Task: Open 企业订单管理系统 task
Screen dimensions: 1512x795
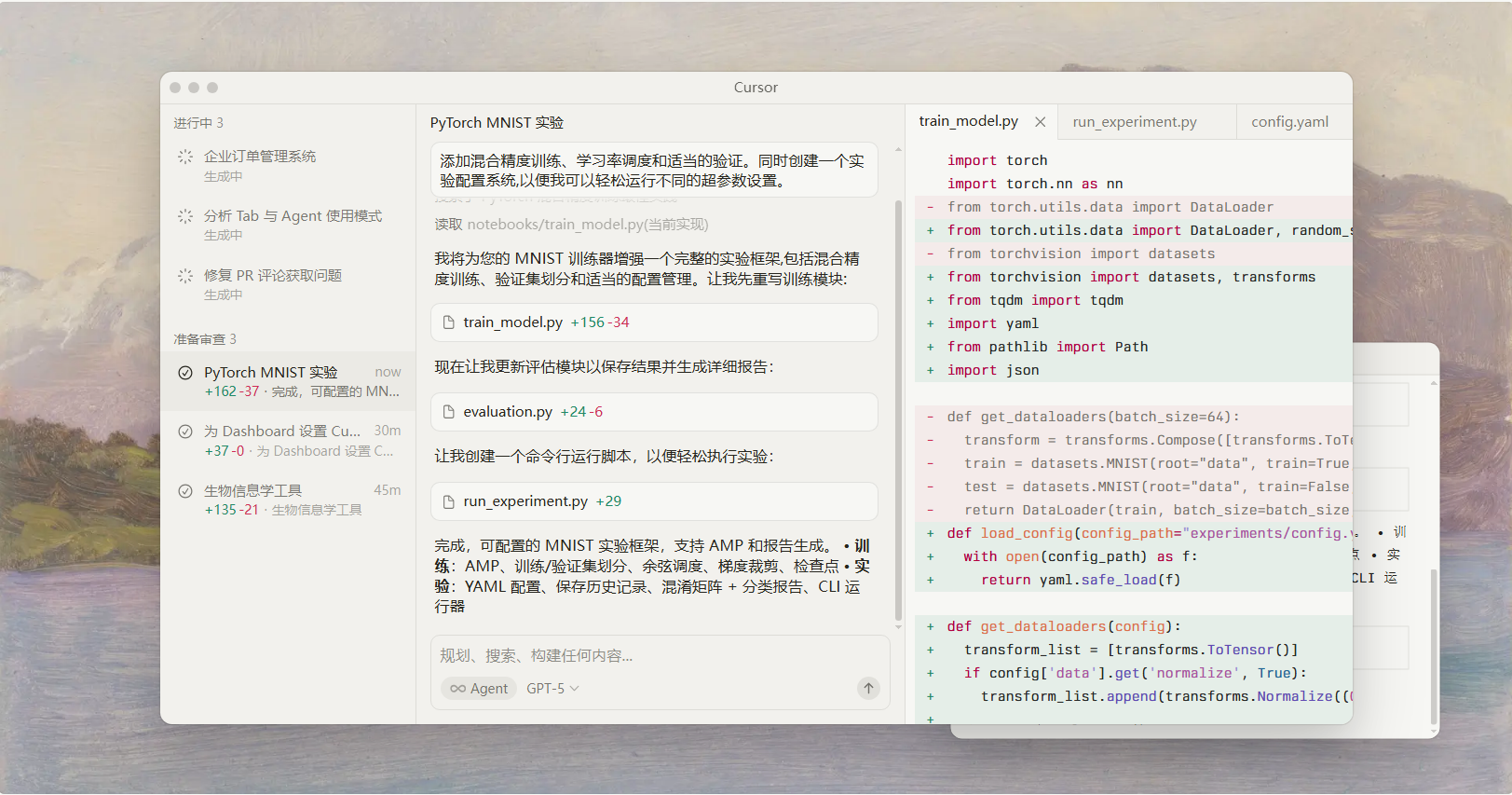Action: [288, 166]
